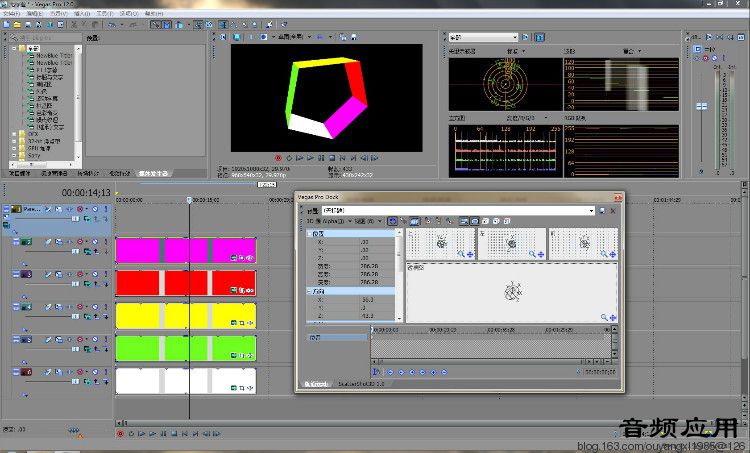Open the scopes type dropdown in Video Scopes
This screenshot has height=453, width=750.
point(515,37)
